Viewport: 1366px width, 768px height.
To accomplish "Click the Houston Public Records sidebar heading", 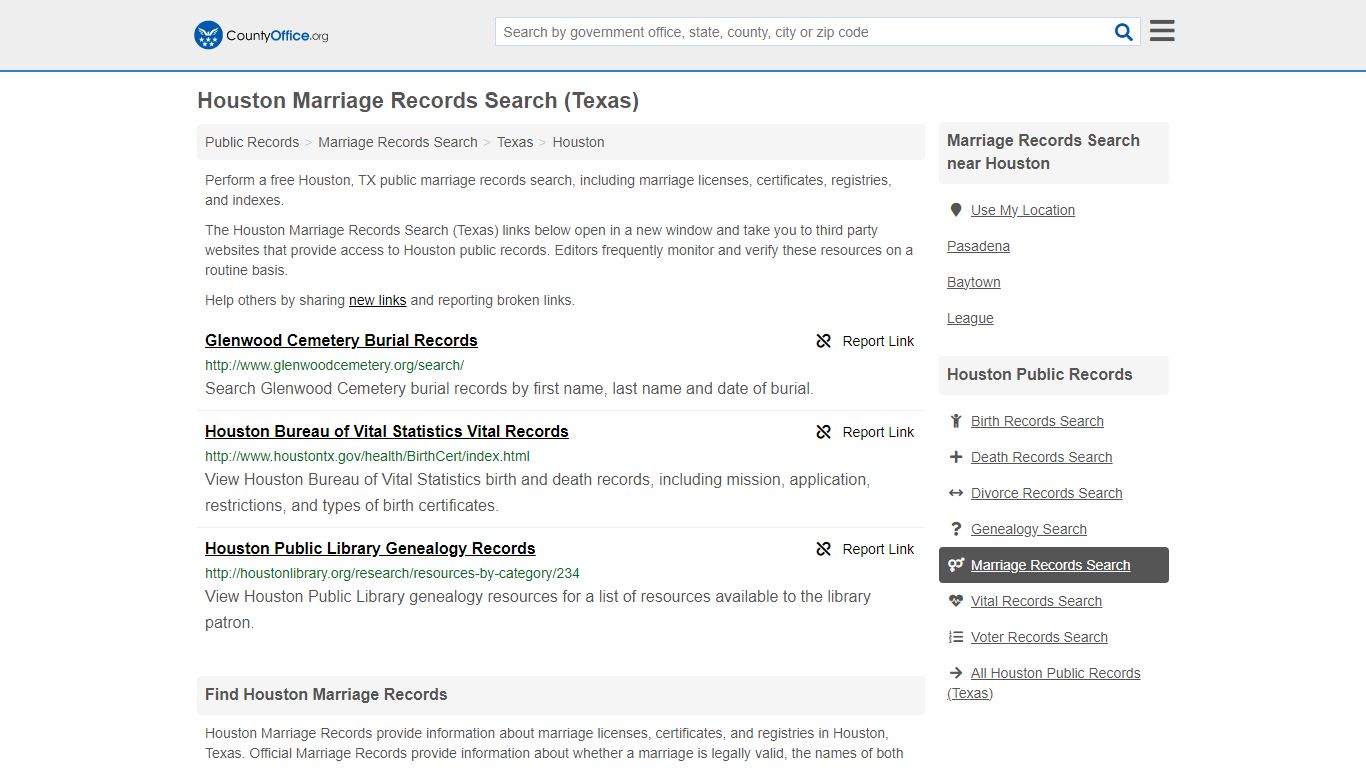I will 1039,374.
